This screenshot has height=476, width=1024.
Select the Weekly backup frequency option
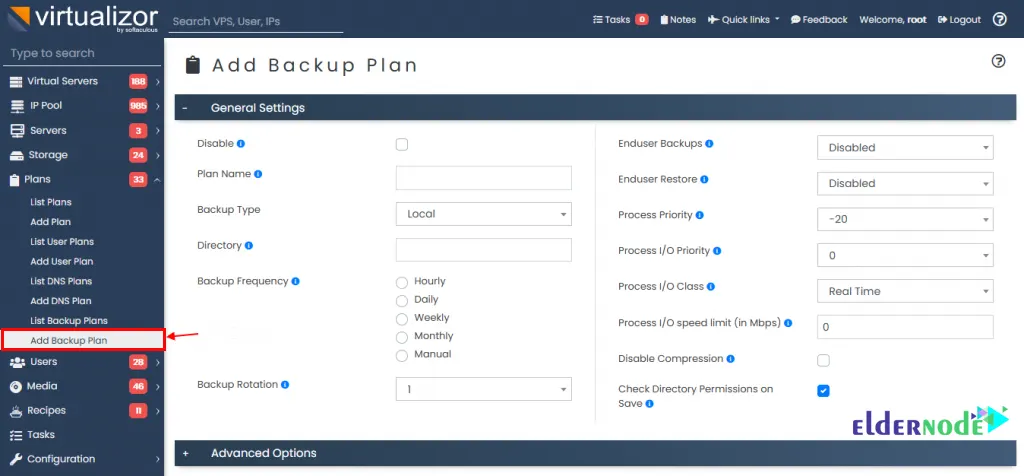click(403, 318)
